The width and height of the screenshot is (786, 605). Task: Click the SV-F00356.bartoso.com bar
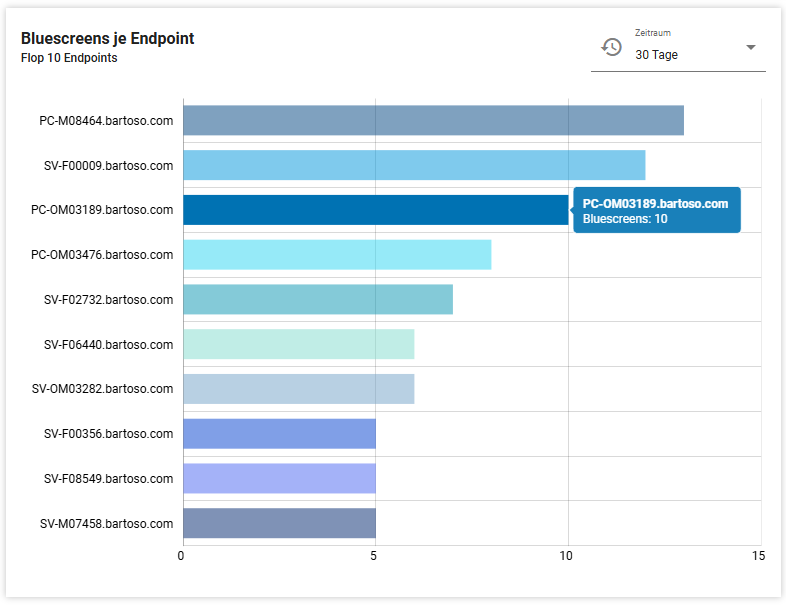click(x=279, y=434)
